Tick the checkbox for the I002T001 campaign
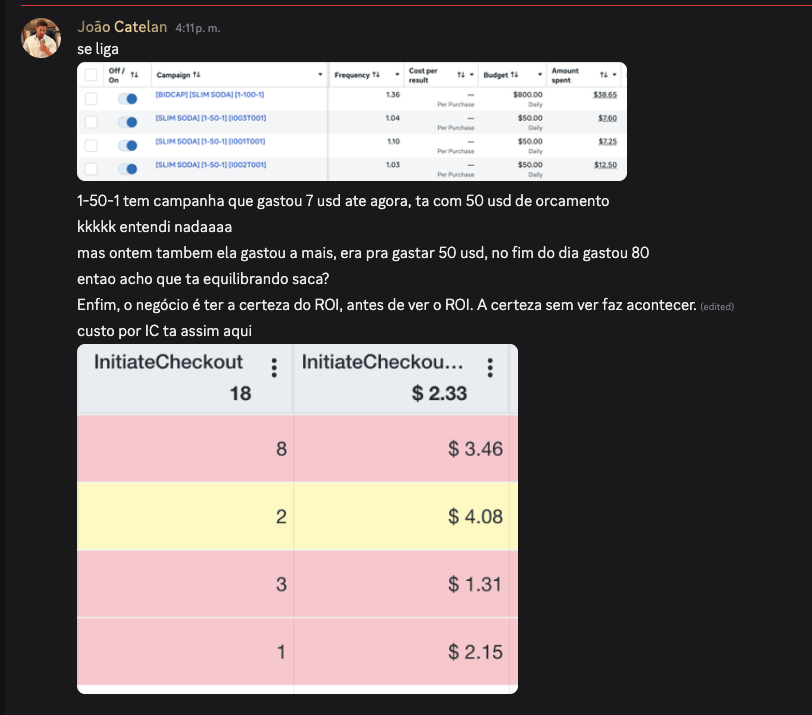 [91, 169]
